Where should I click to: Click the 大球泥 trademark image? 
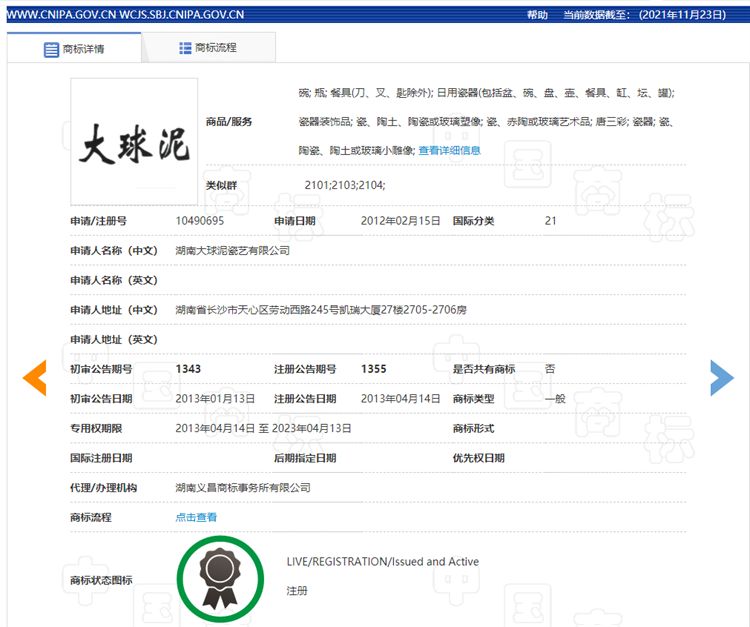(x=134, y=141)
